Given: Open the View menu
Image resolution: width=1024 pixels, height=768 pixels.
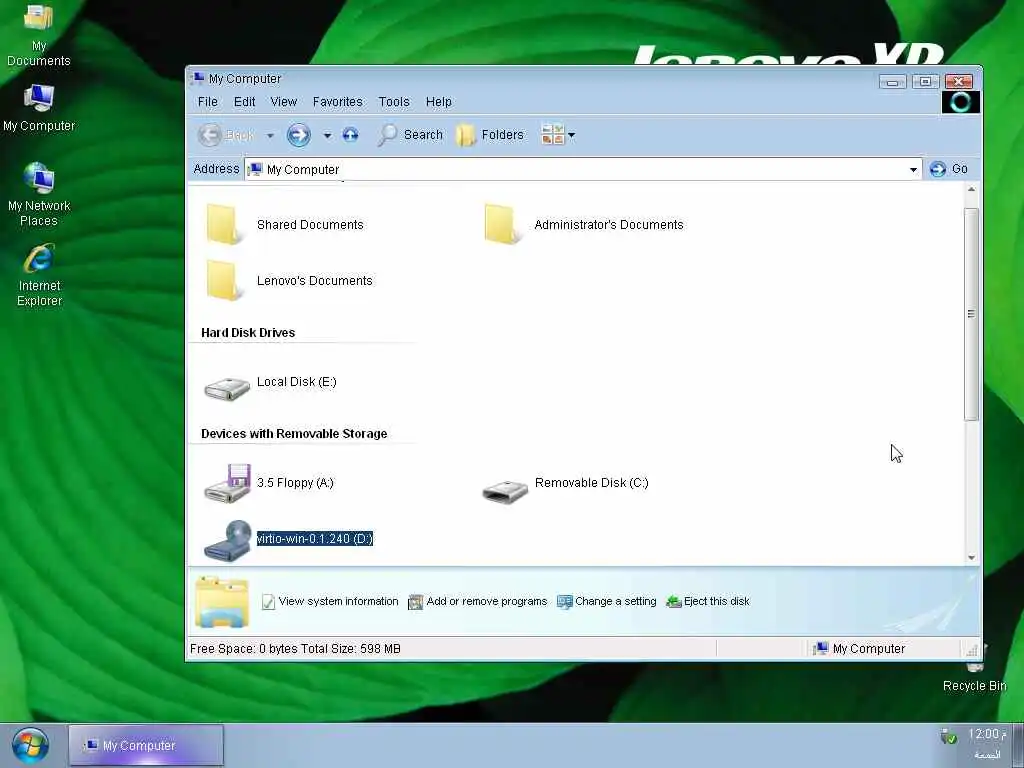Looking at the screenshot, I should (x=283, y=102).
